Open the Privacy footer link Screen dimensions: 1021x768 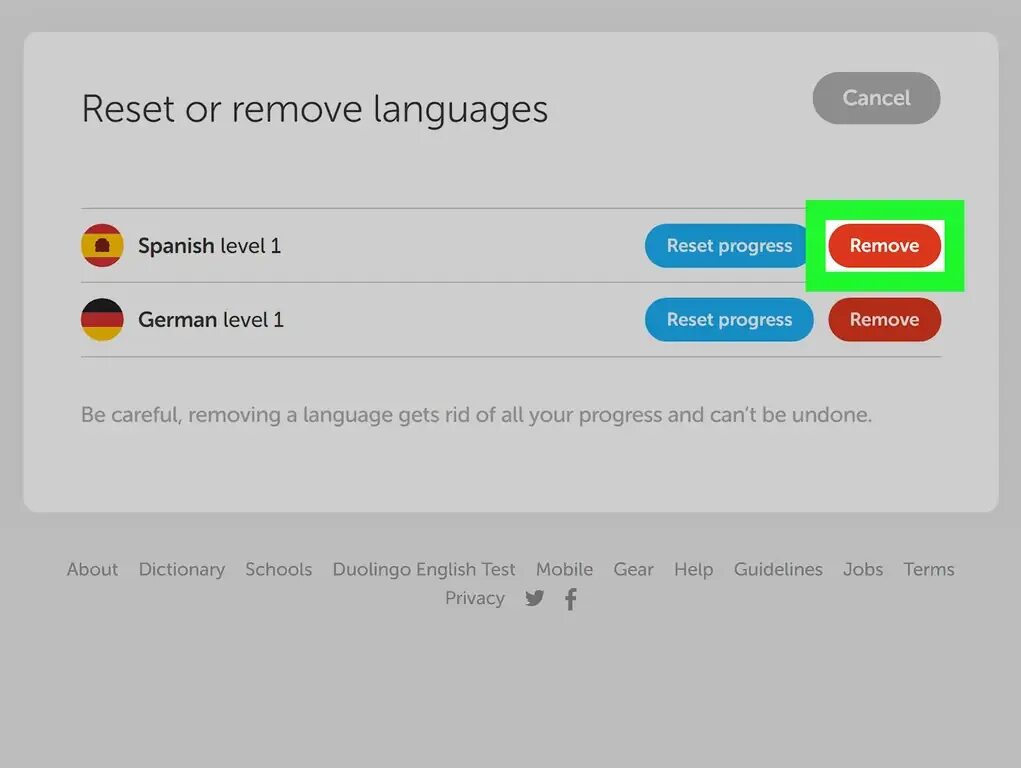(x=475, y=598)
